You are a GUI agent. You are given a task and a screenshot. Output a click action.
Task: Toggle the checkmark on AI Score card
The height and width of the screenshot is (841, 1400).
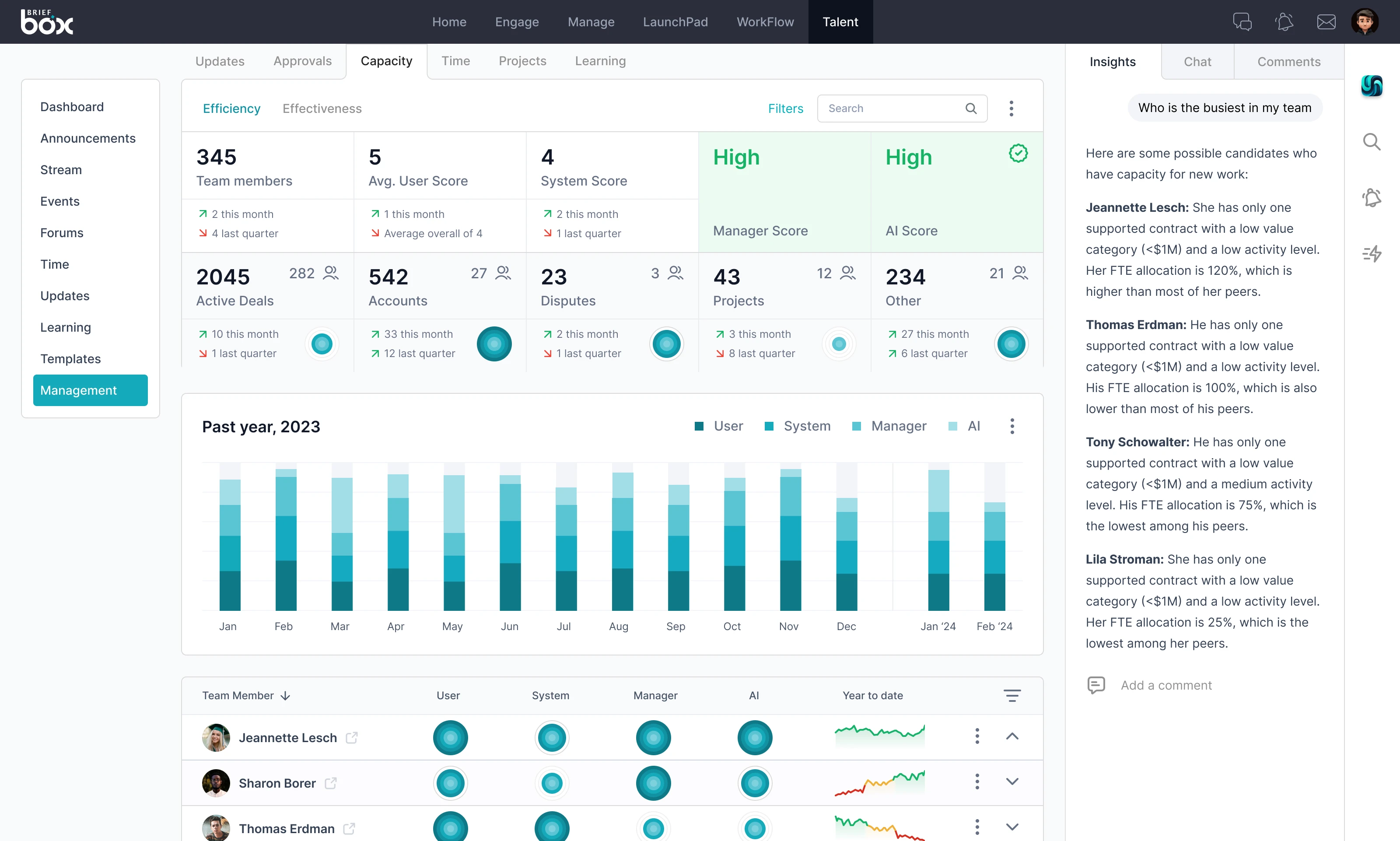click(1018, 154)
